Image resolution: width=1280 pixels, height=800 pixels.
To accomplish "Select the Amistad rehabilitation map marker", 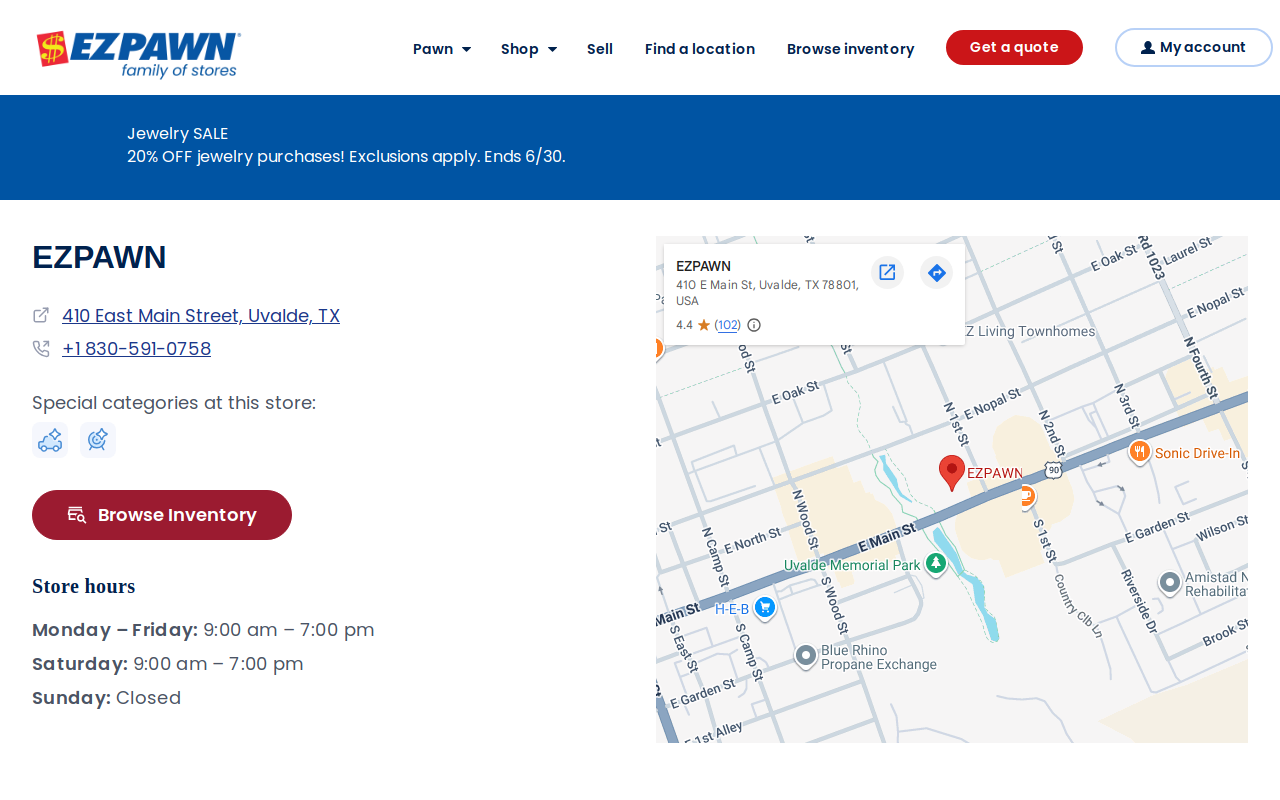I will pos(1170,582).
